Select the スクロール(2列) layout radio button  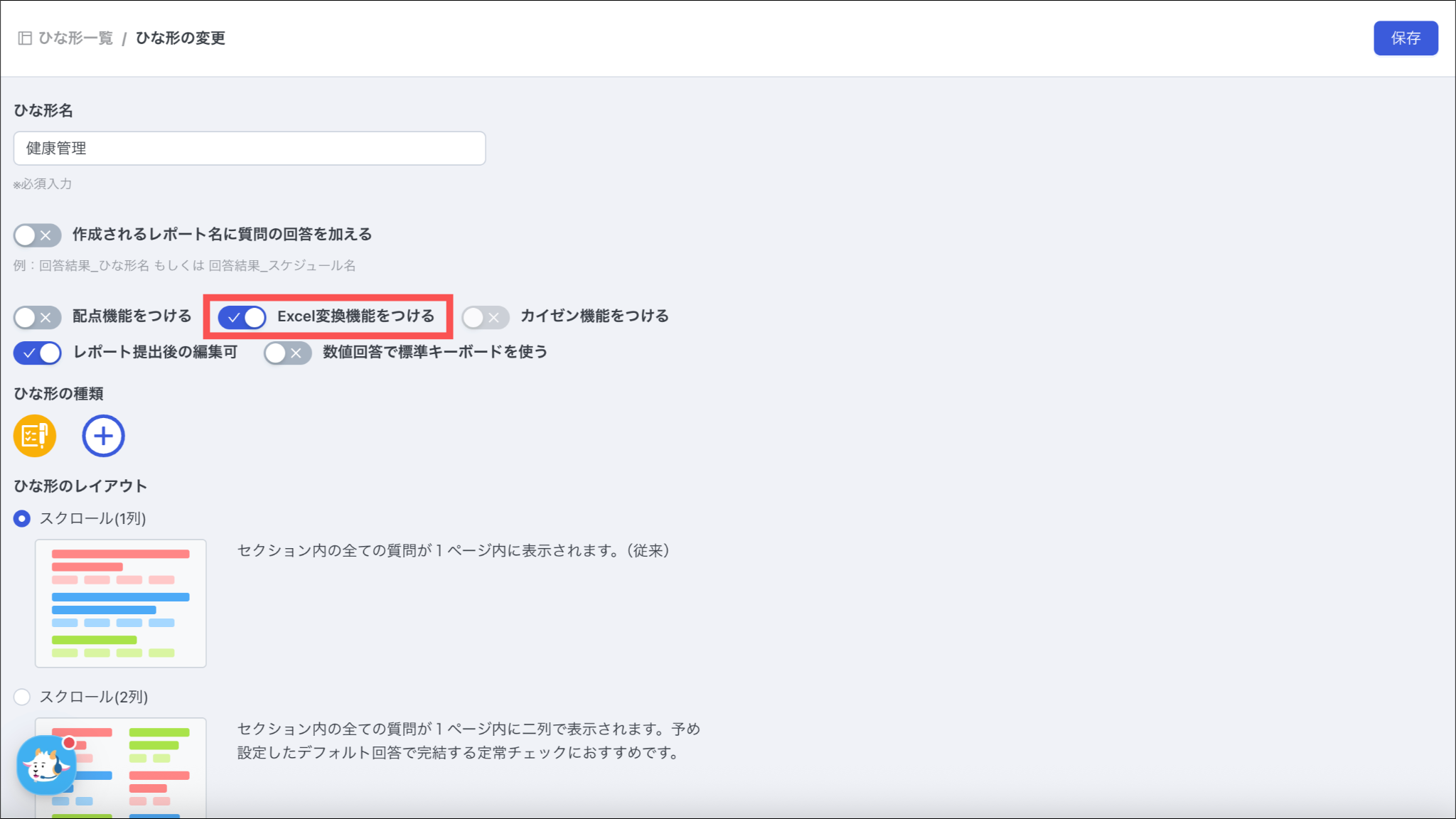(x=22, y=697)
